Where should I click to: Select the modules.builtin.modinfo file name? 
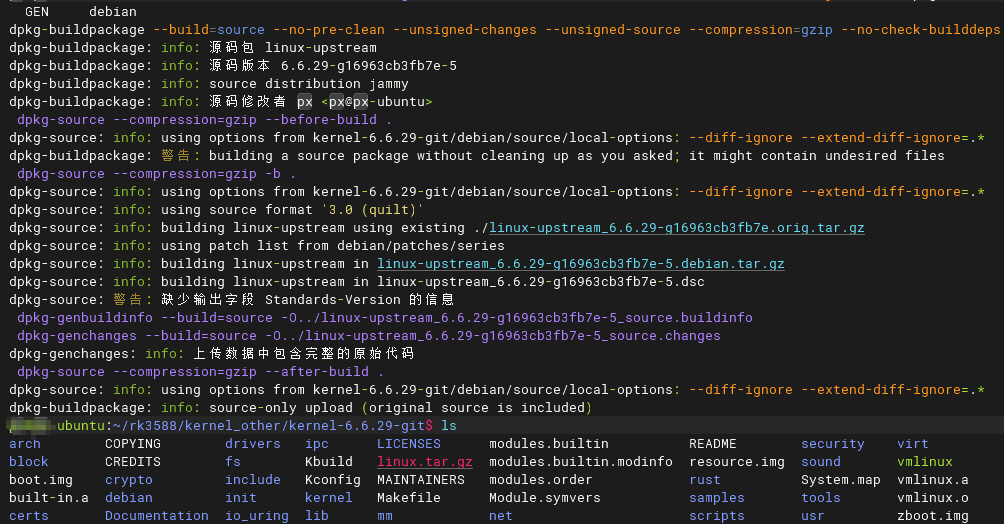tap(581, 462)
